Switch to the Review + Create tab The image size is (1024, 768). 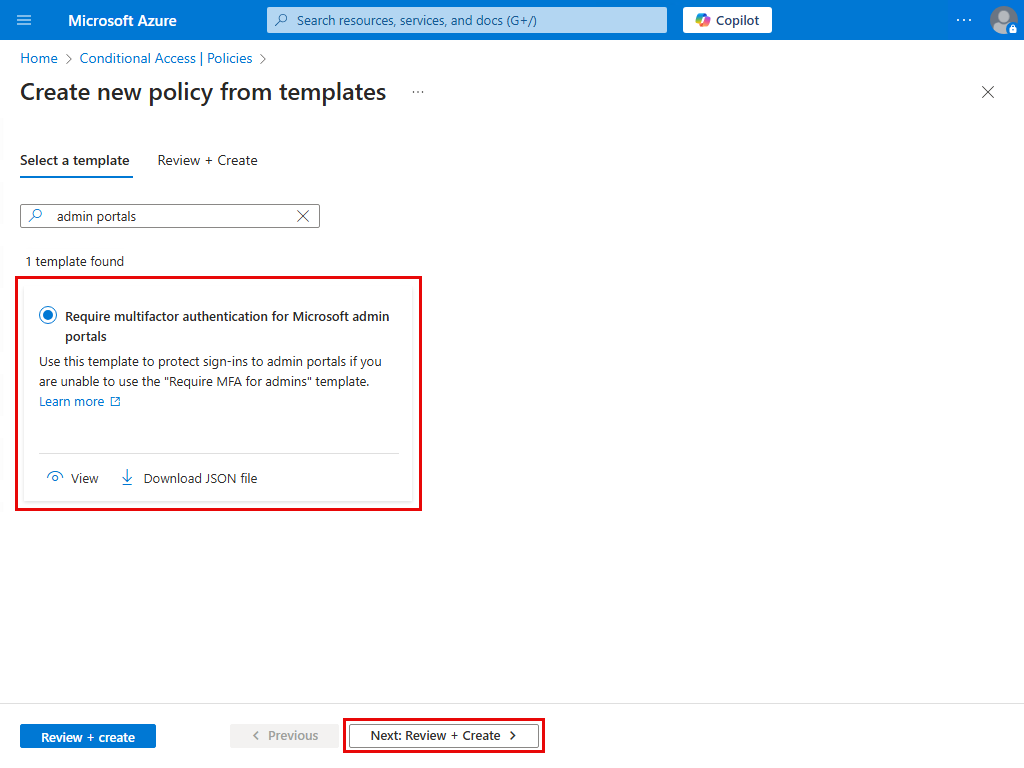tap(207, 161)
